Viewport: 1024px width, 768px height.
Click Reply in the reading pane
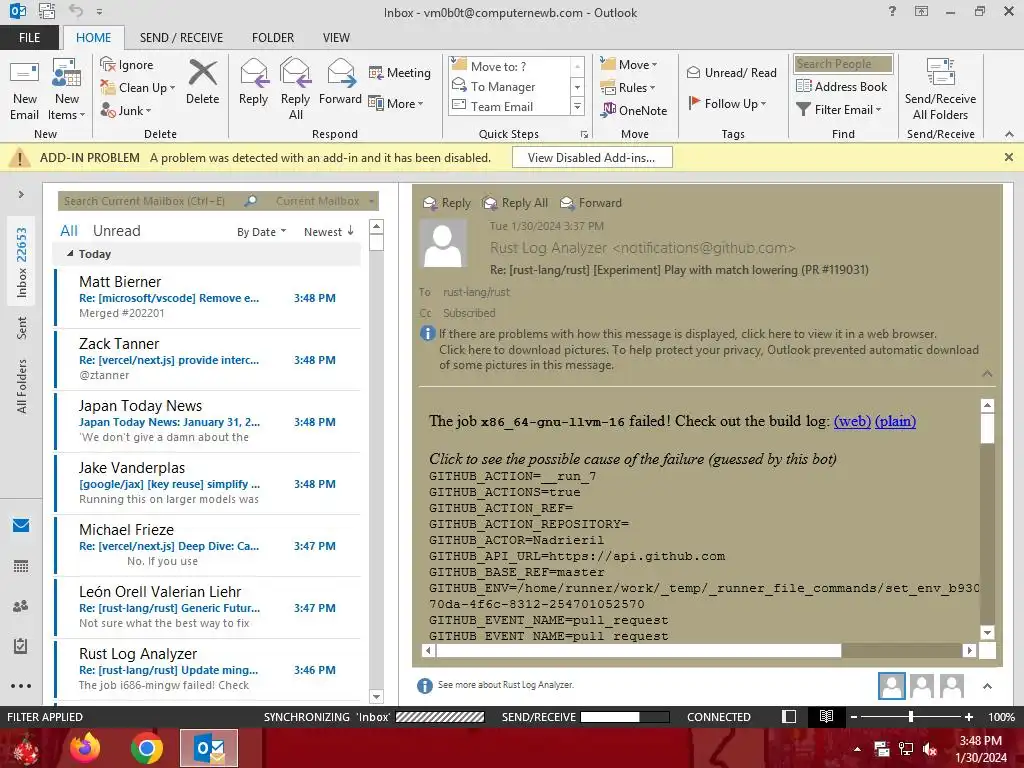coord(447,203)
